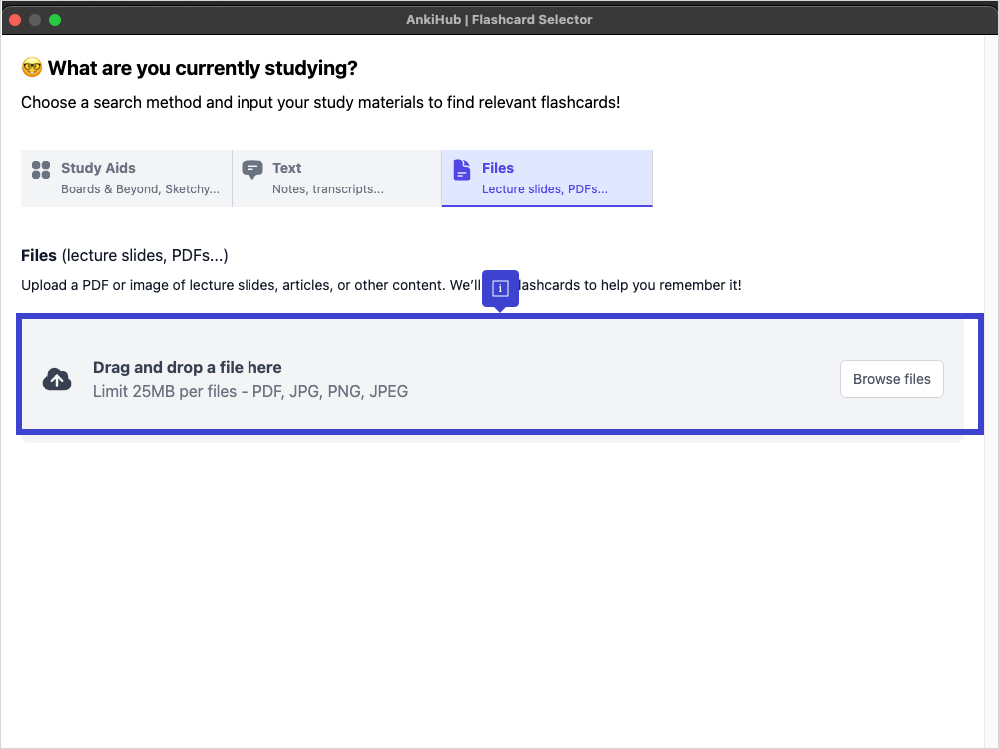This screenshot has width=999, height=749.
Task: Click the "Lecture slides, PDFs..." tab subtitle
Action: click(x=544, y=189)
